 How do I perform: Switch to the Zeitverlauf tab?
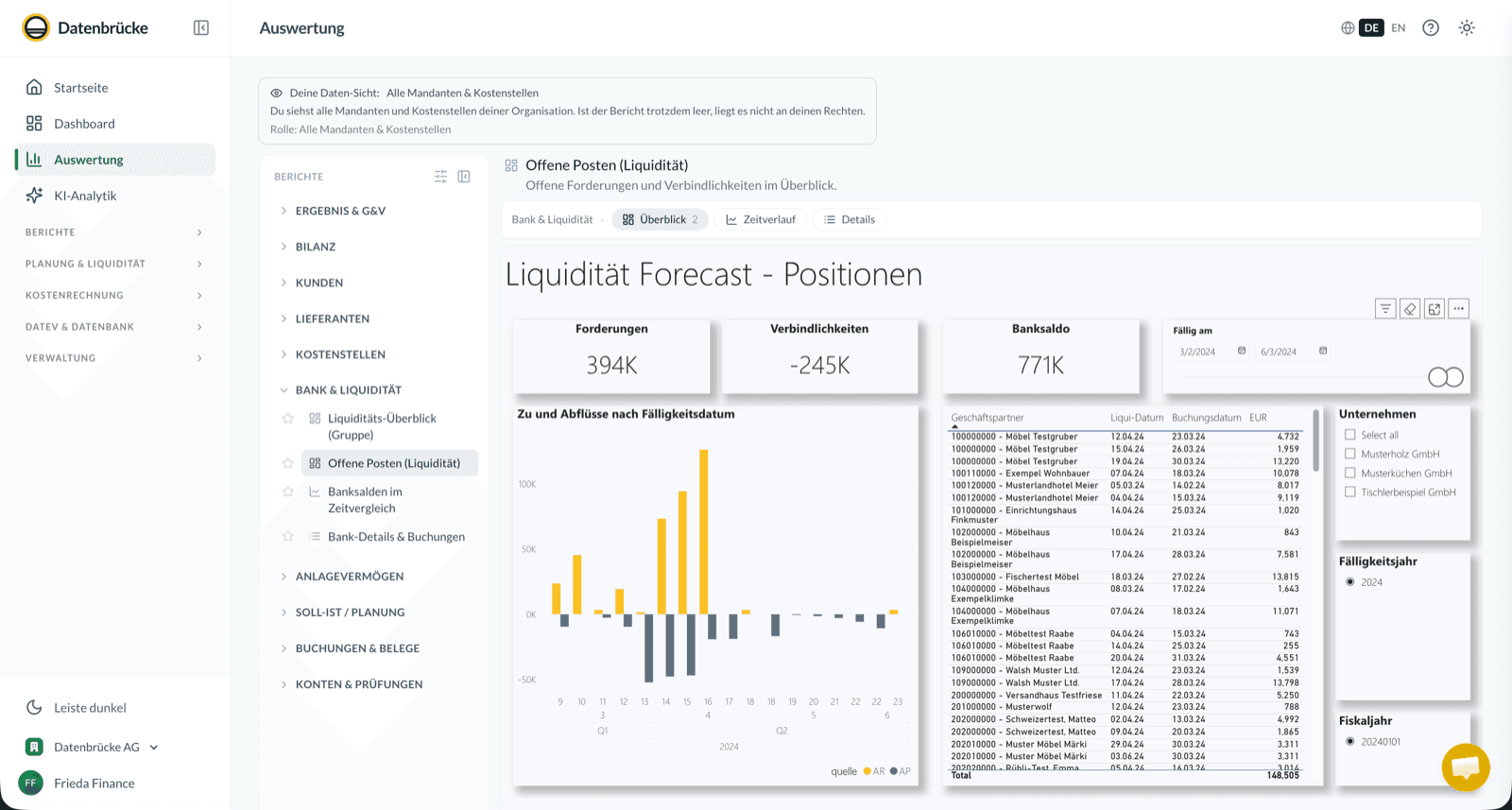click(761, 219)
